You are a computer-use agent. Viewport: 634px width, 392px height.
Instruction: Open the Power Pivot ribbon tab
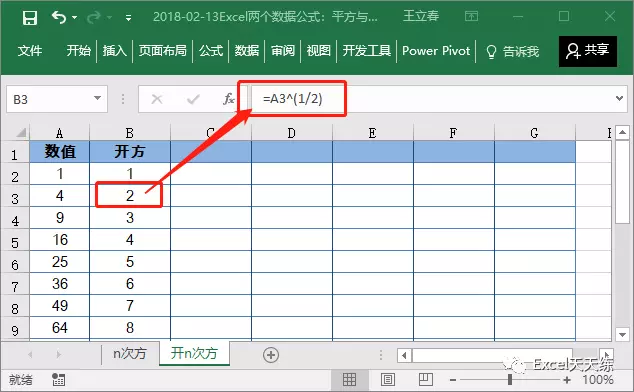(x=436, y=51)
